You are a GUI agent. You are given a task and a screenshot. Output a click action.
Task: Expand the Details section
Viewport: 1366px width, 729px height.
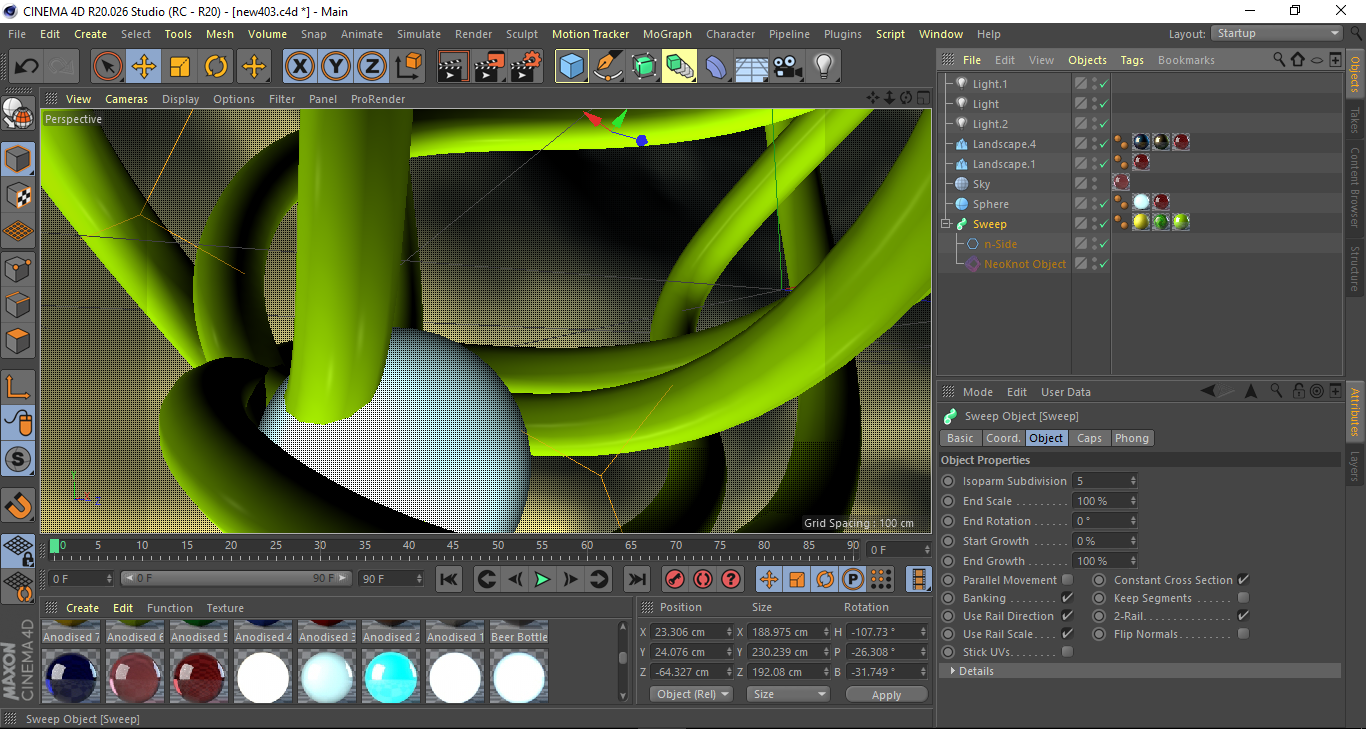click(1139, 671)
